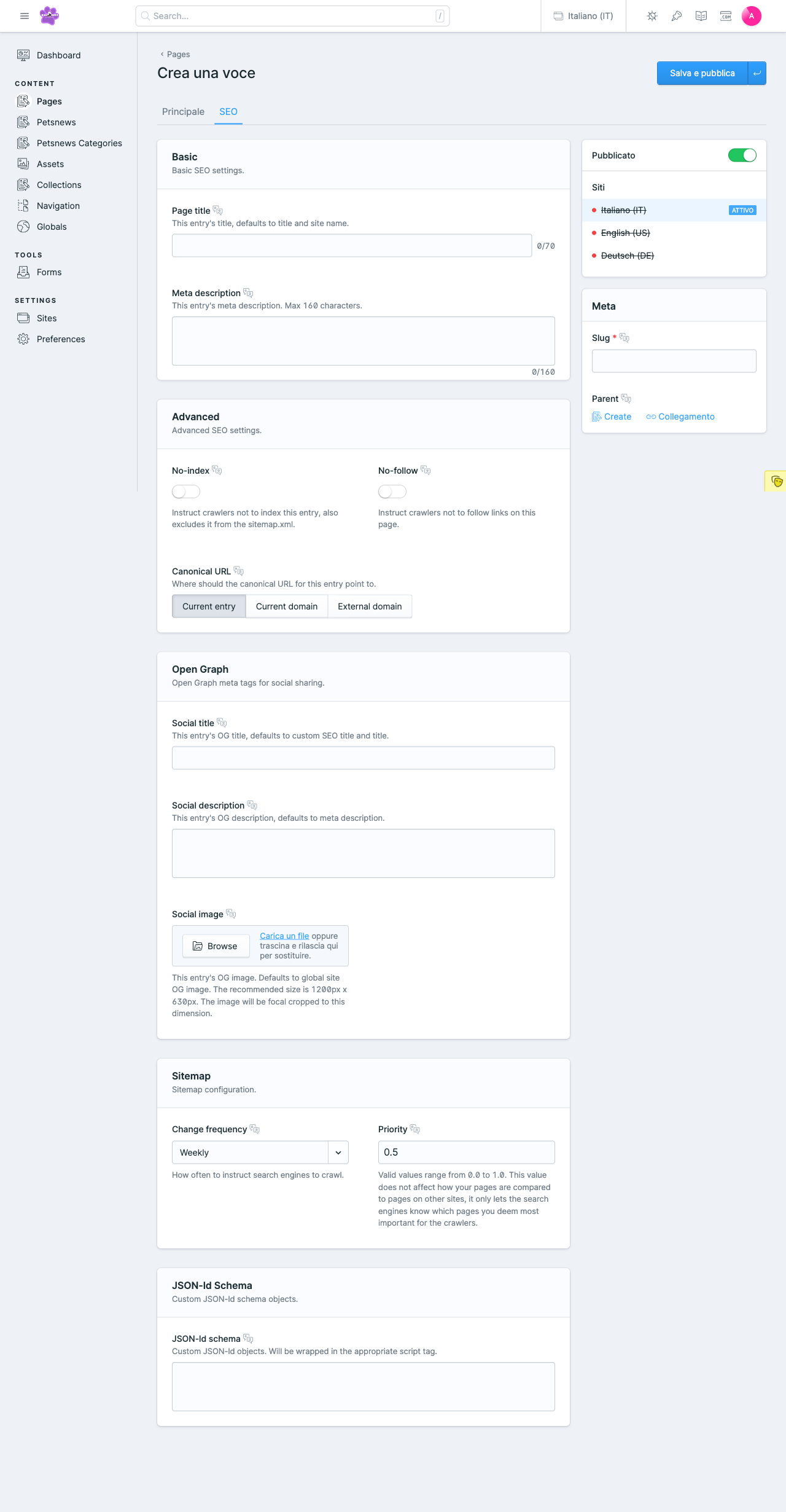This screenshot has width=786, height=1512.
Task: Click the Globals sidebar icon
Action: click(23, 227)
